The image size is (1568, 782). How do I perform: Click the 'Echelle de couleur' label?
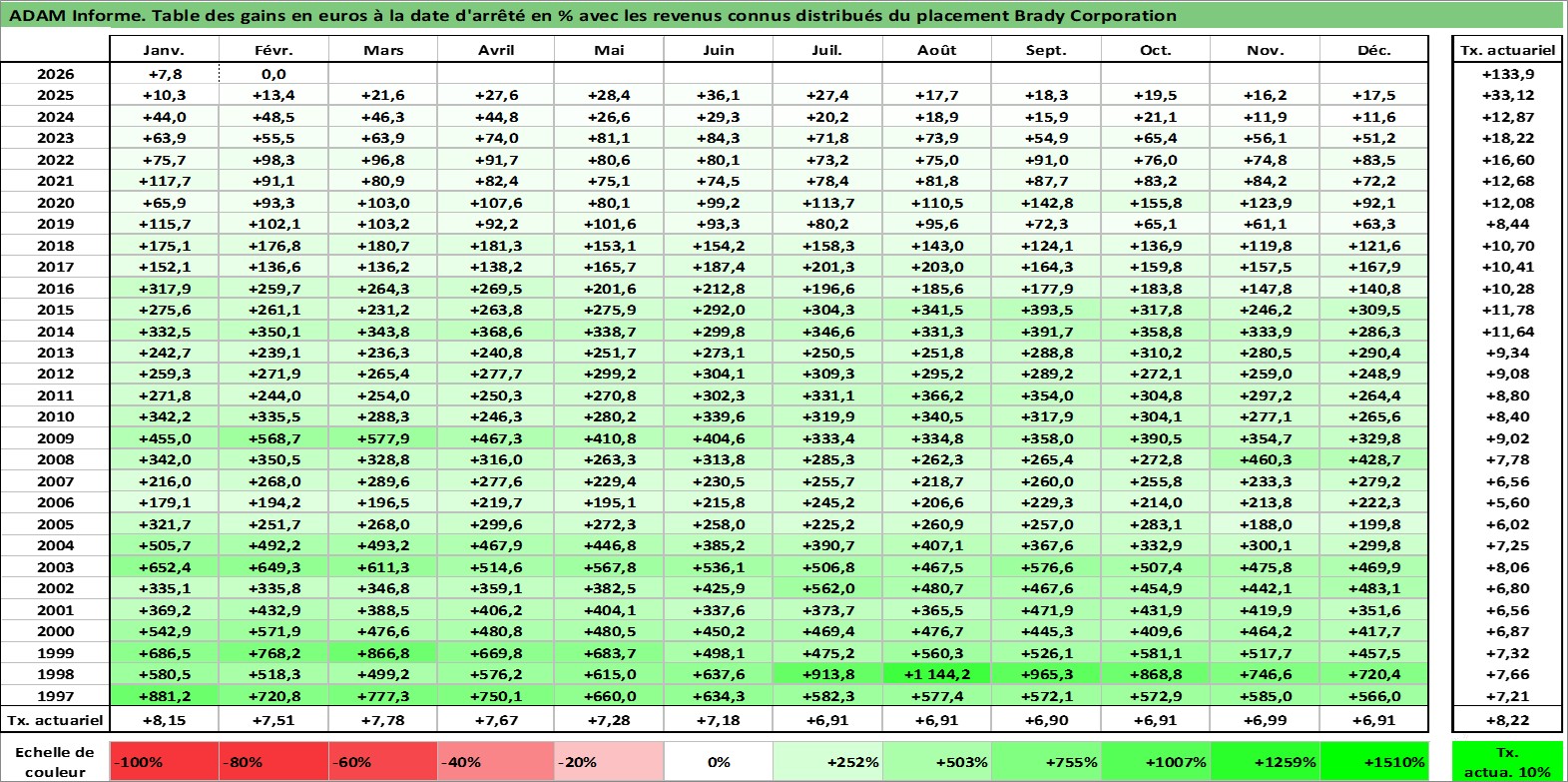pos(55,761)
